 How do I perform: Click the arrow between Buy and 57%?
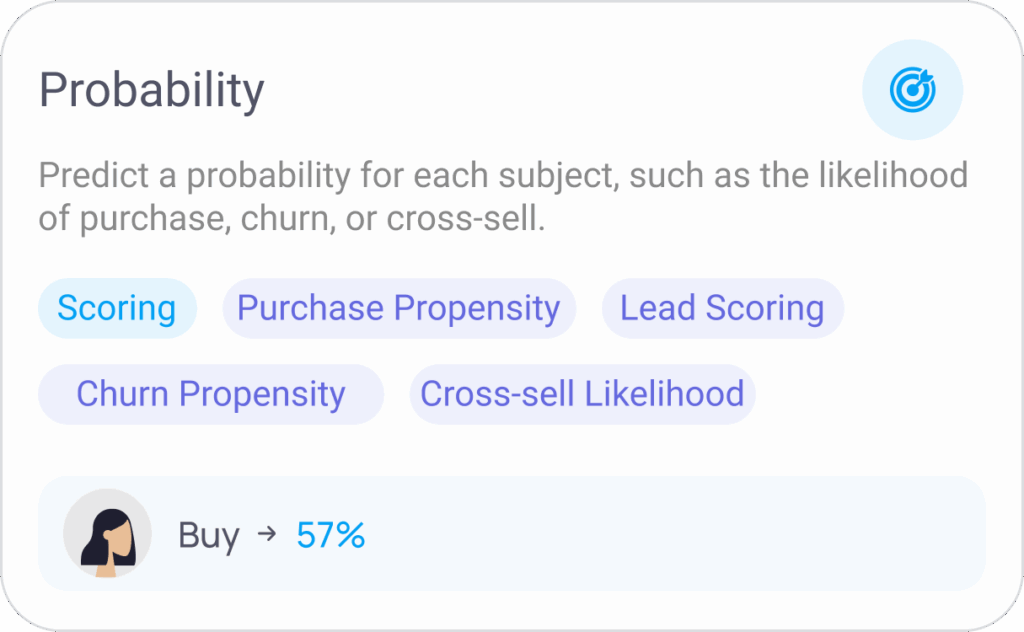click(x=267, y=534)
